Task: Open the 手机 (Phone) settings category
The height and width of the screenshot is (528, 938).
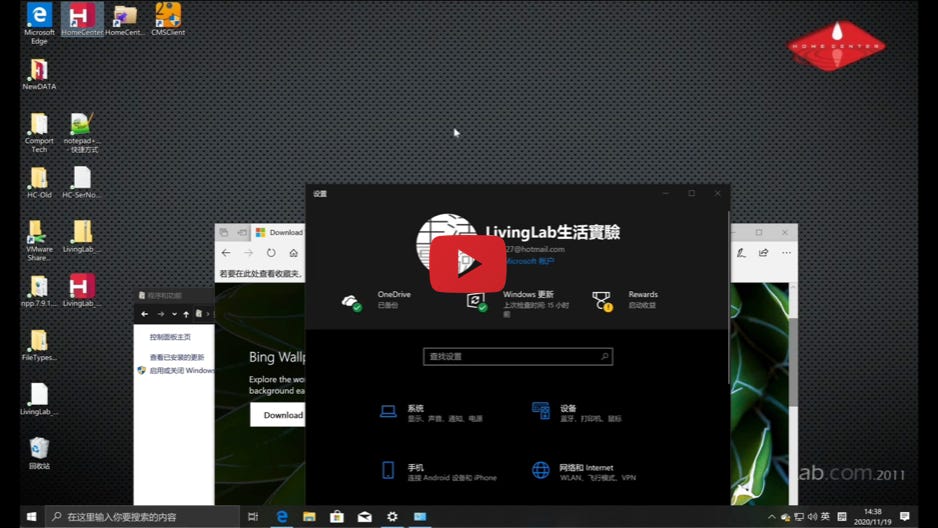Action: (x=438, y=471)
